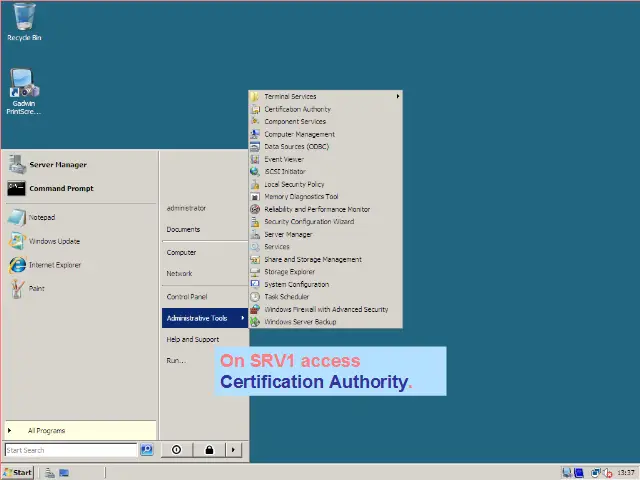Click the Event Viewer icon
The width and height of the screenshot is (640, 480).
tap(255, 159)
